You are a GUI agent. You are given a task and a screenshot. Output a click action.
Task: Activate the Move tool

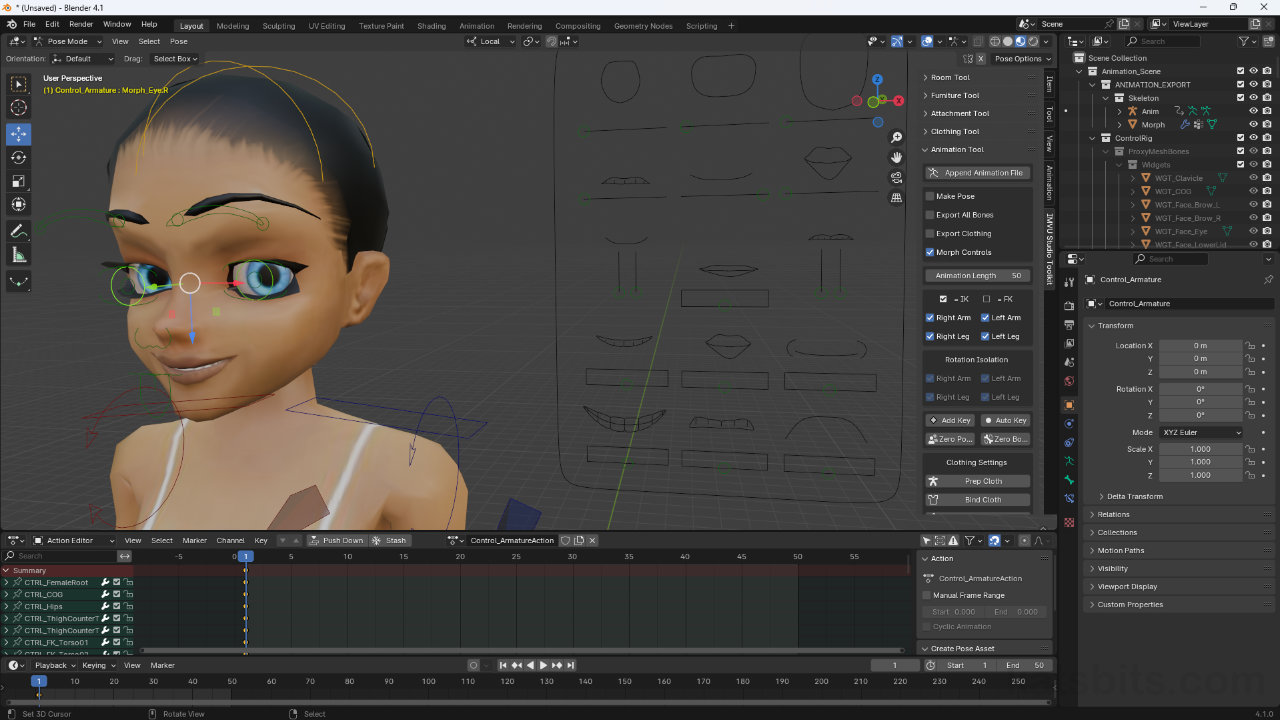[19, 134]
